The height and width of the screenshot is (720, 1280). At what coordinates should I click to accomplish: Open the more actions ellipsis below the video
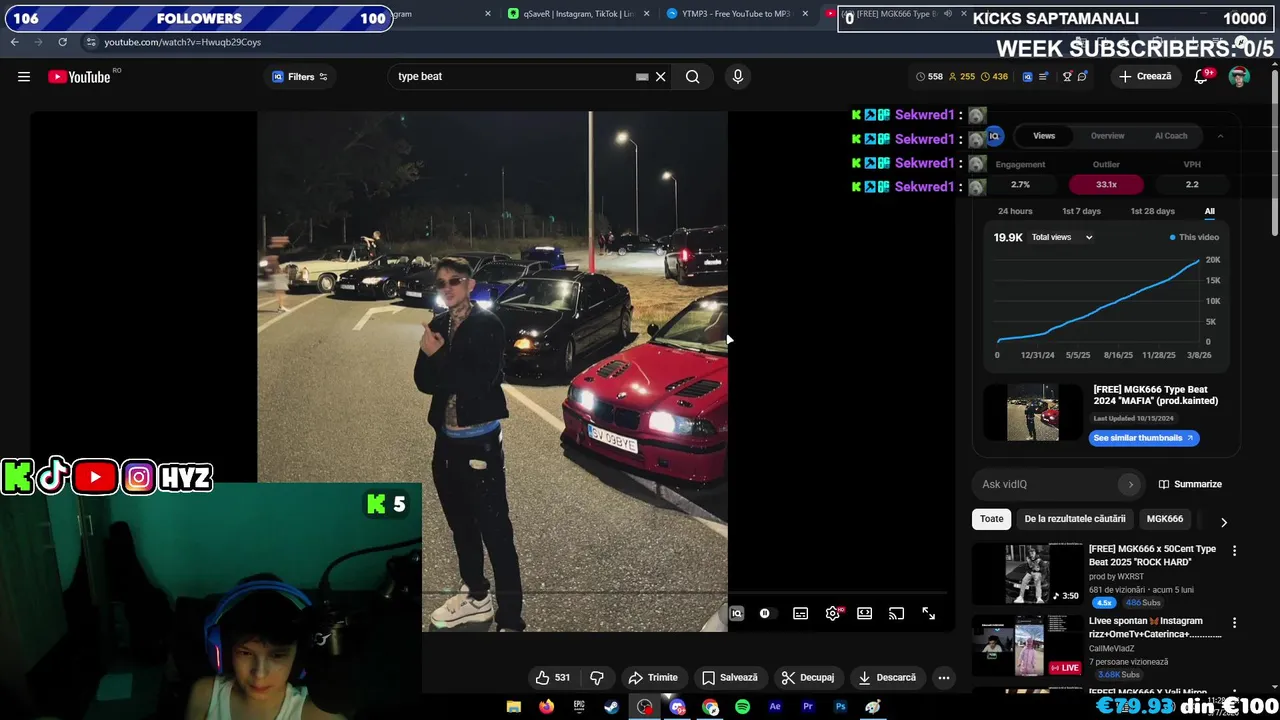click(943, 678)
